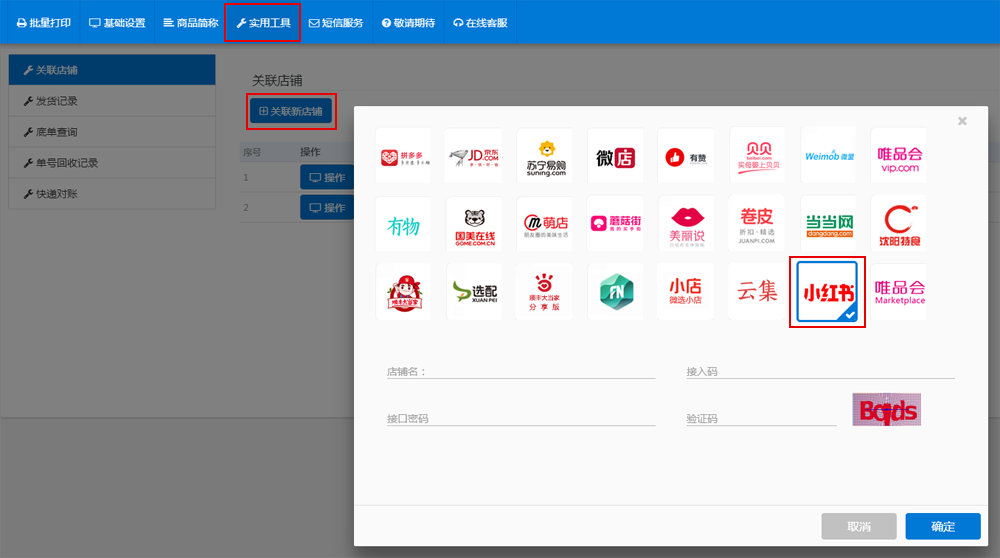Close the platform selection dialog
This screenshot has height=558, width=1000.
962,121
